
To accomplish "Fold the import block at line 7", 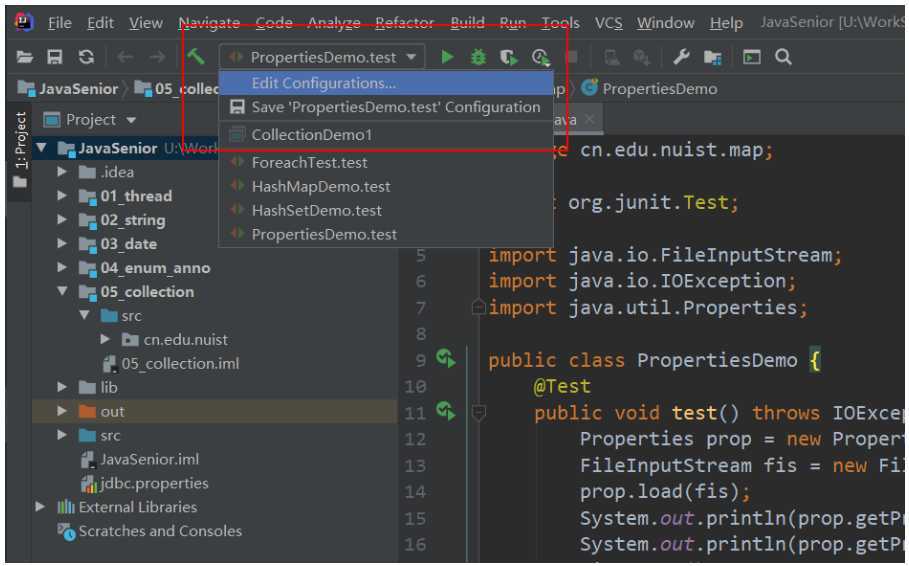I will click(479, 307).
